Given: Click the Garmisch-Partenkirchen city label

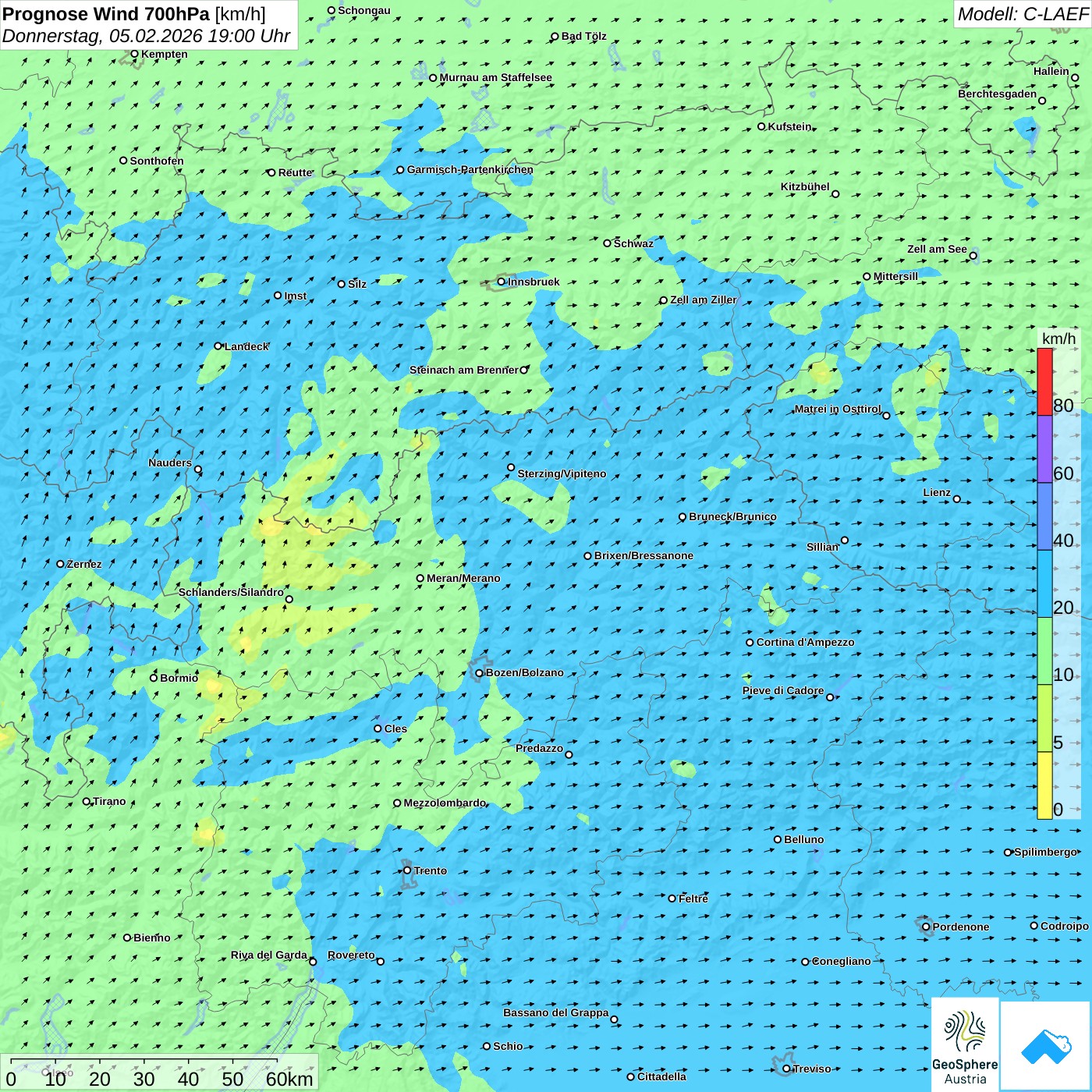Looking at the screenshot, I should pos(470,169).
